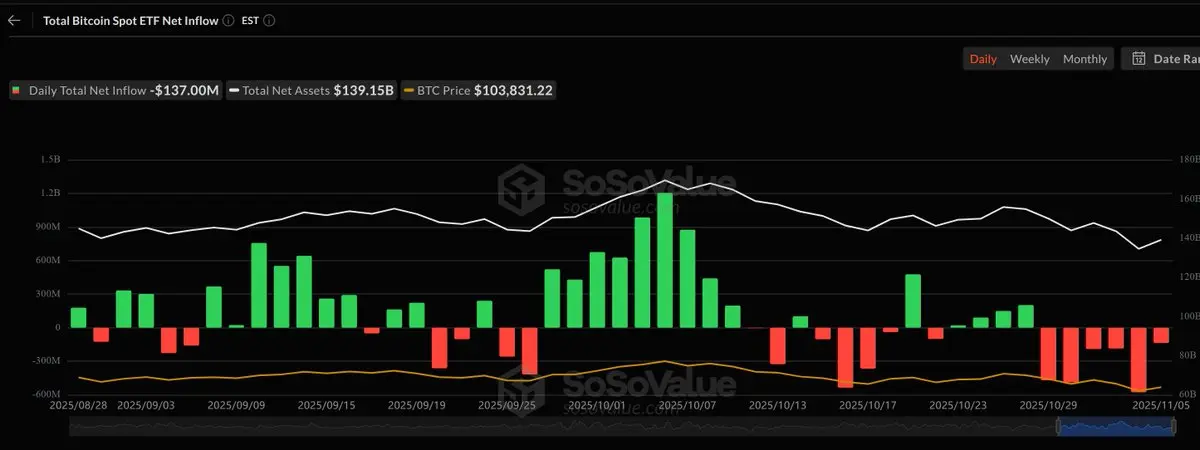The image size is (1200, 450).
Task: Toggle the Daily Total Net Inflow series
Action: [116, 90]
